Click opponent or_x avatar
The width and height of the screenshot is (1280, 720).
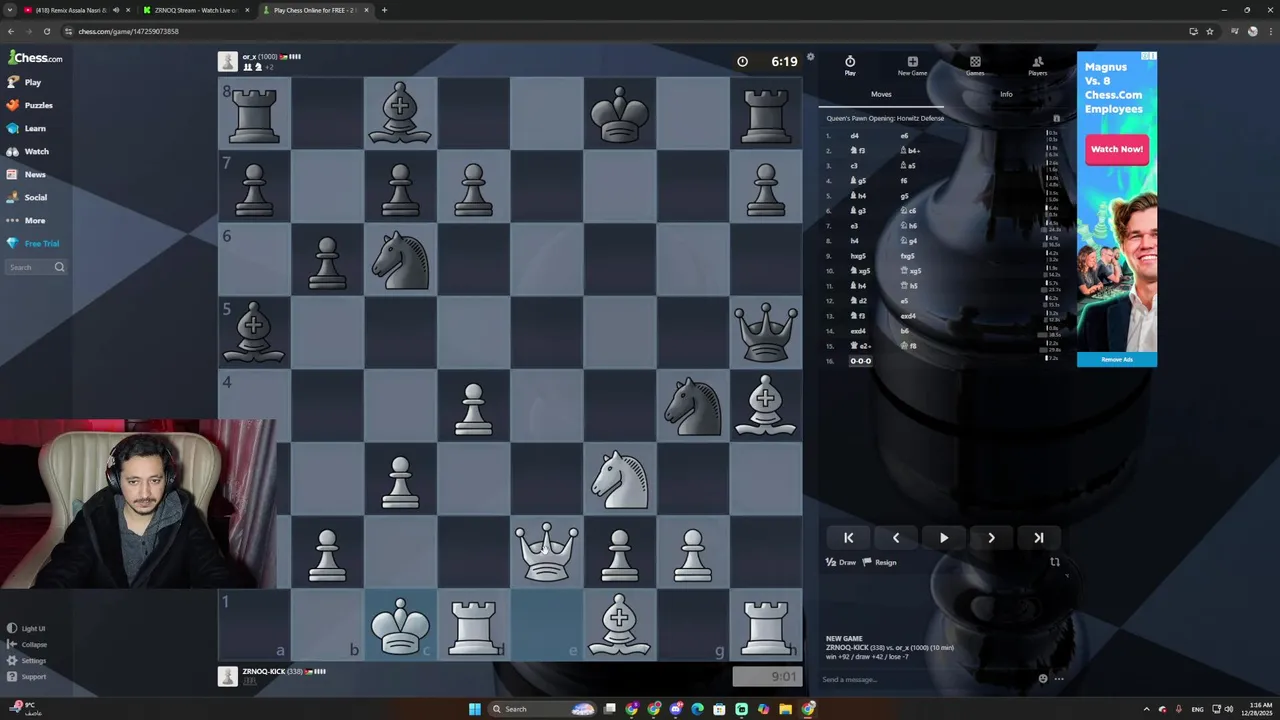(x=228, y=61)
